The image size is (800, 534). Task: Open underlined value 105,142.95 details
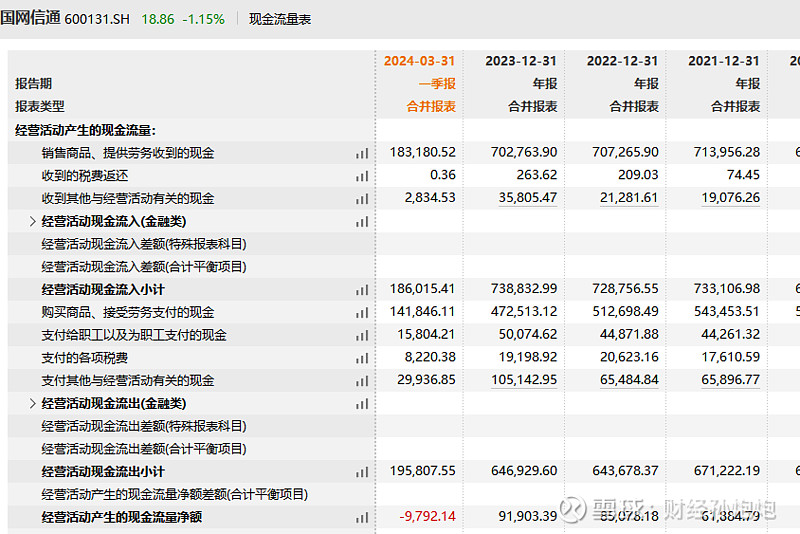pos(524,380)
